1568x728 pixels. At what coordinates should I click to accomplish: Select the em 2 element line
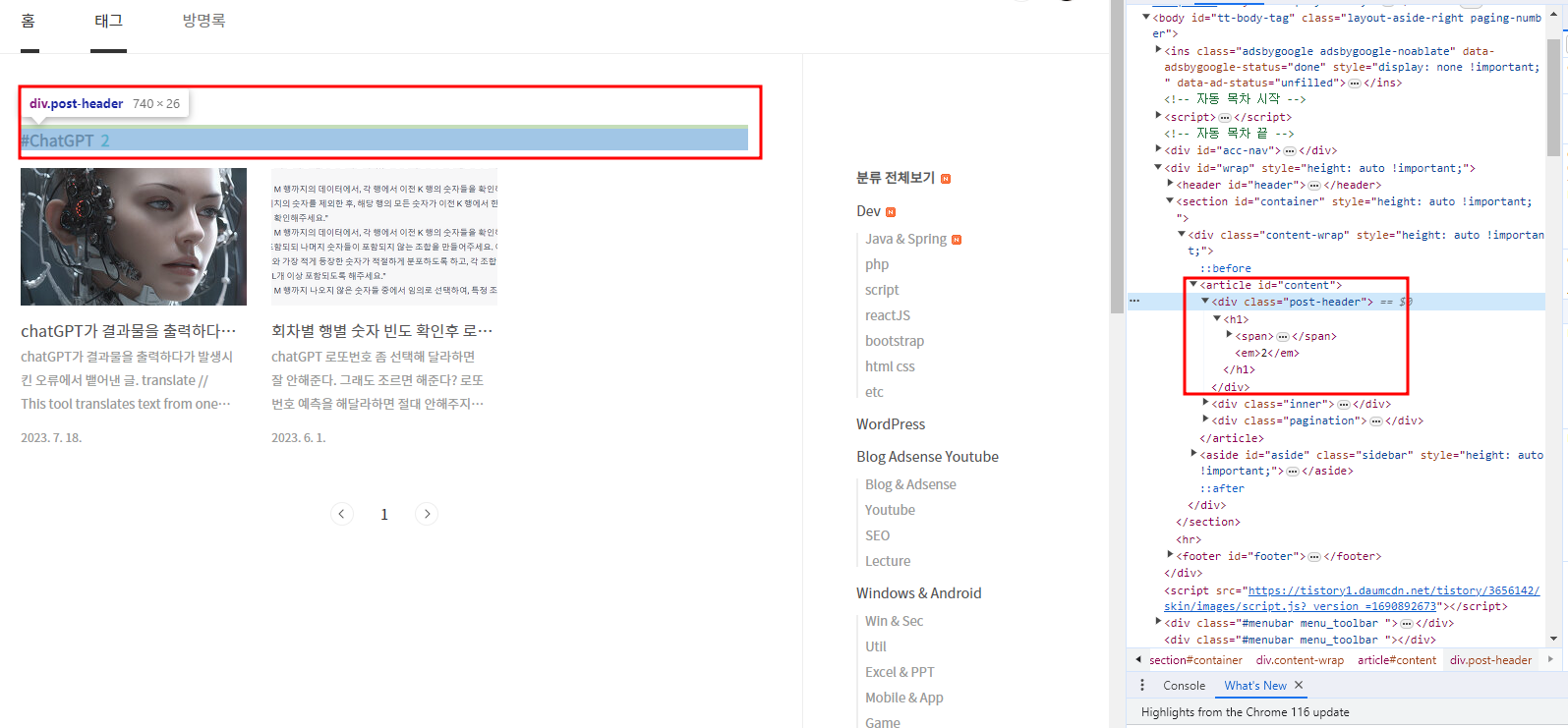(x=1267, y=353)
